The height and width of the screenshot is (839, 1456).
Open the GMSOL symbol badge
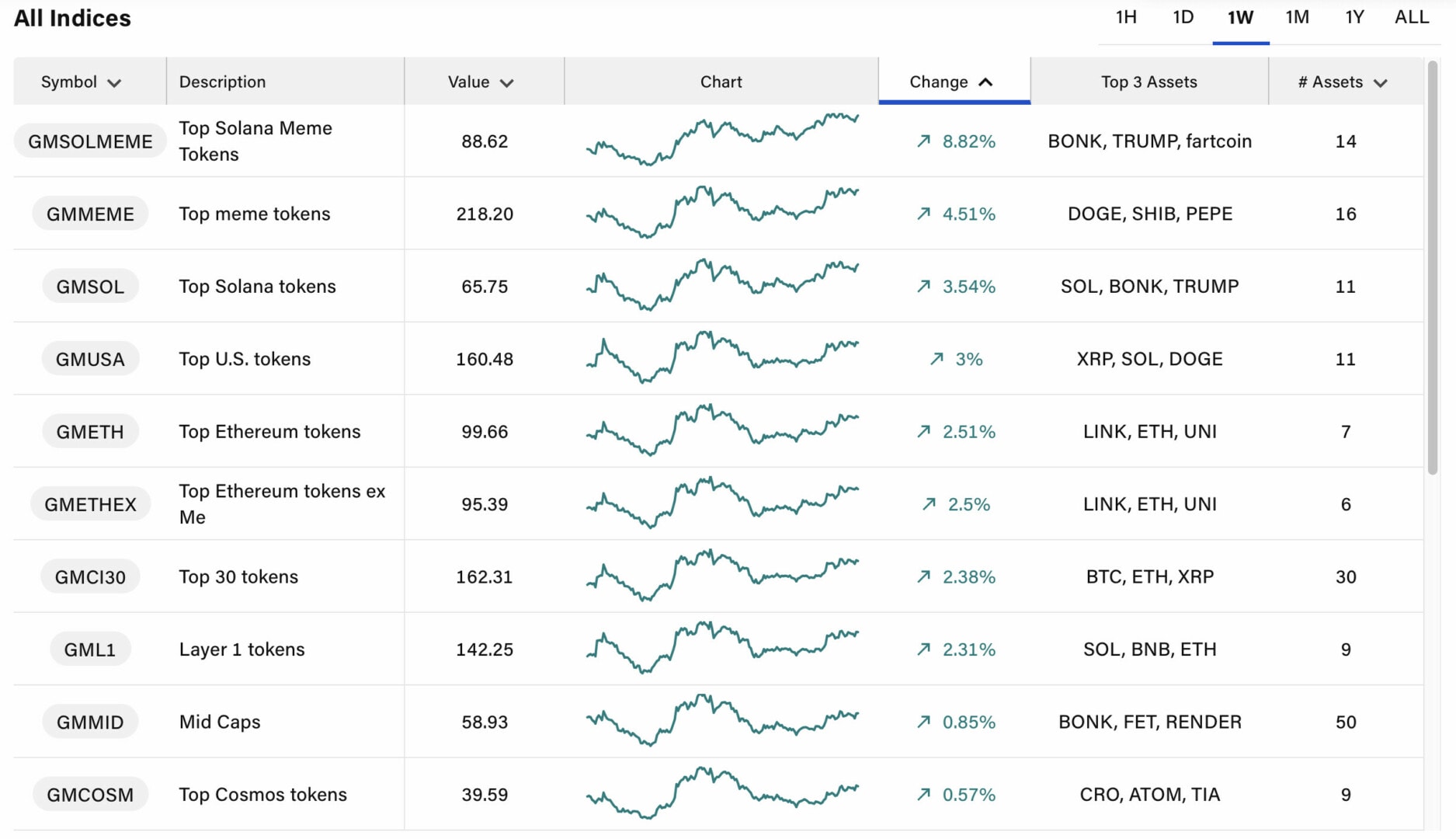point(90,287)
